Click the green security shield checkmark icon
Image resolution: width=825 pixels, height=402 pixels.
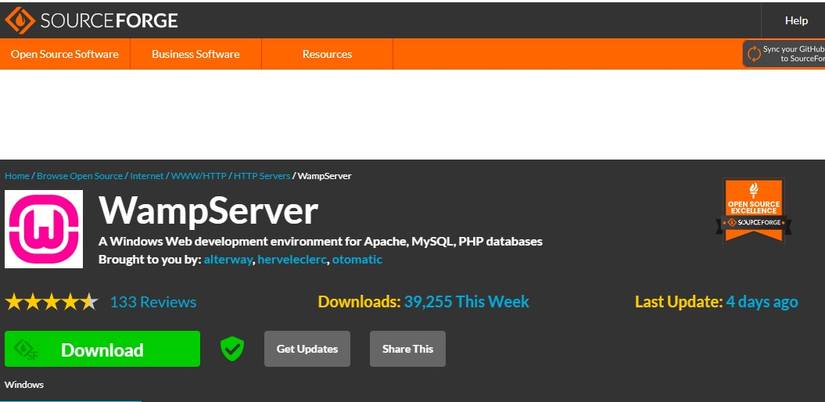(232, 348)
